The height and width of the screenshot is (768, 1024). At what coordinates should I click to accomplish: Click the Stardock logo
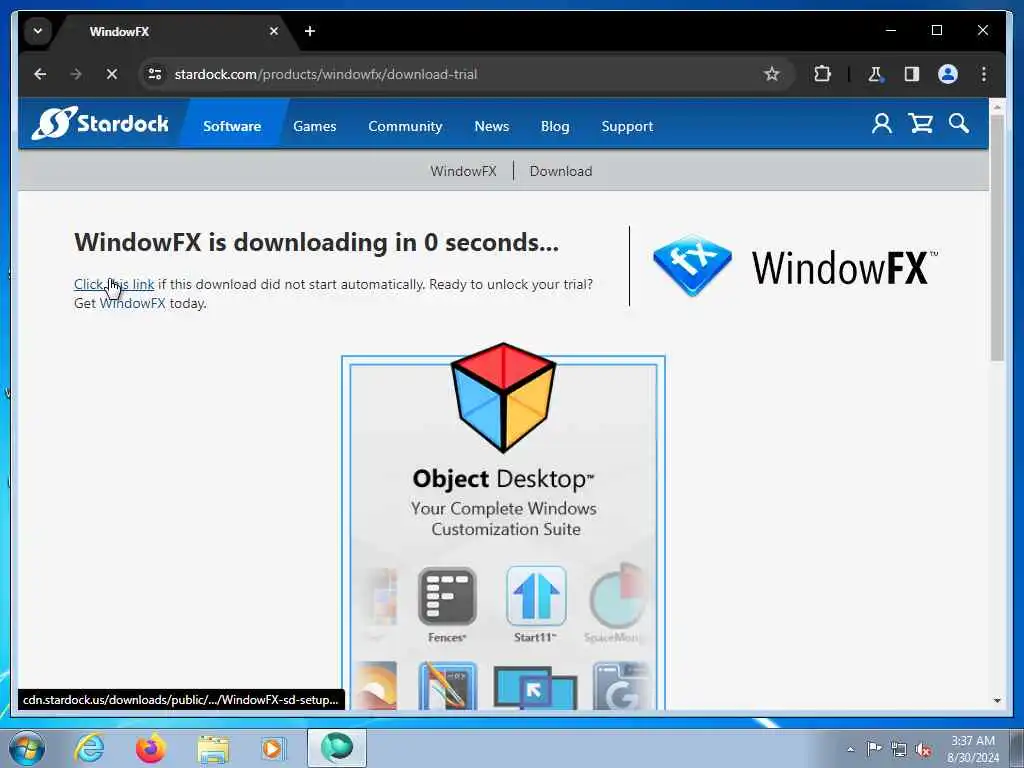point(100,123)
